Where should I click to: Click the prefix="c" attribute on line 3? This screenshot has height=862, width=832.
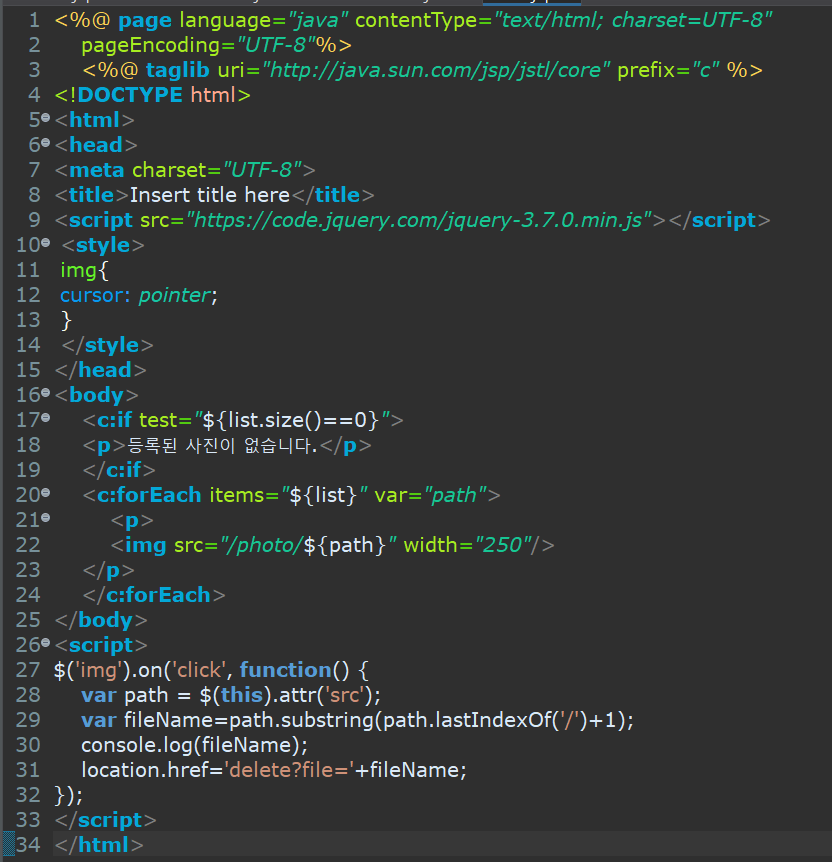[668, 70]
